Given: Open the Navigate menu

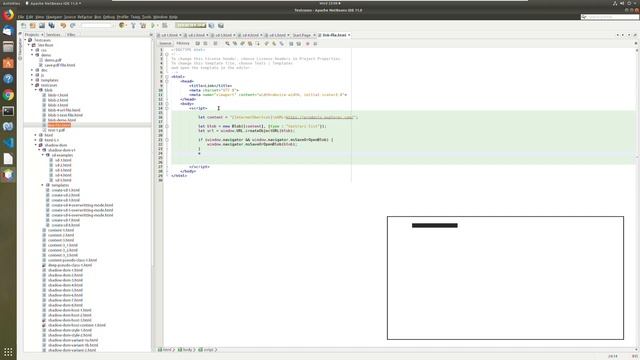Looking at the screenshot, I should (x=54, y=17).
